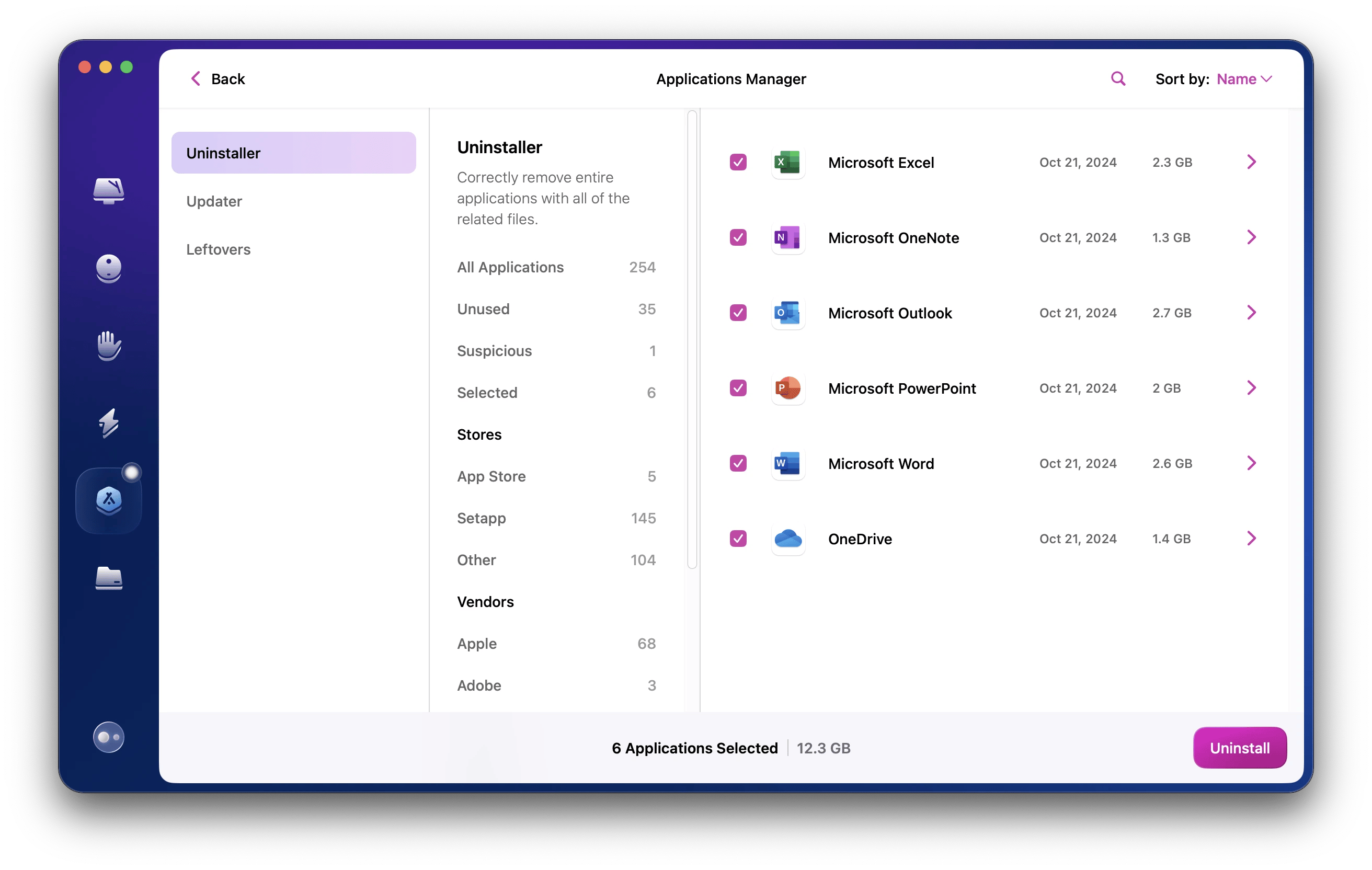Open the Smart Care monitor sidebar icon
This screenshot has height=870, width=1372.
pos(108,191)
